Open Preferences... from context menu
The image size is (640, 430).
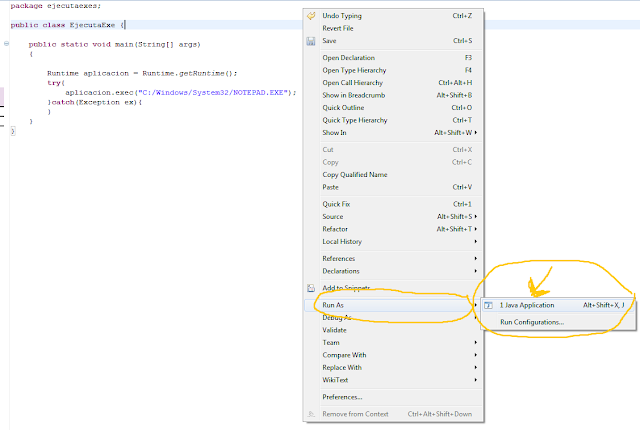[x=393, y=397]
